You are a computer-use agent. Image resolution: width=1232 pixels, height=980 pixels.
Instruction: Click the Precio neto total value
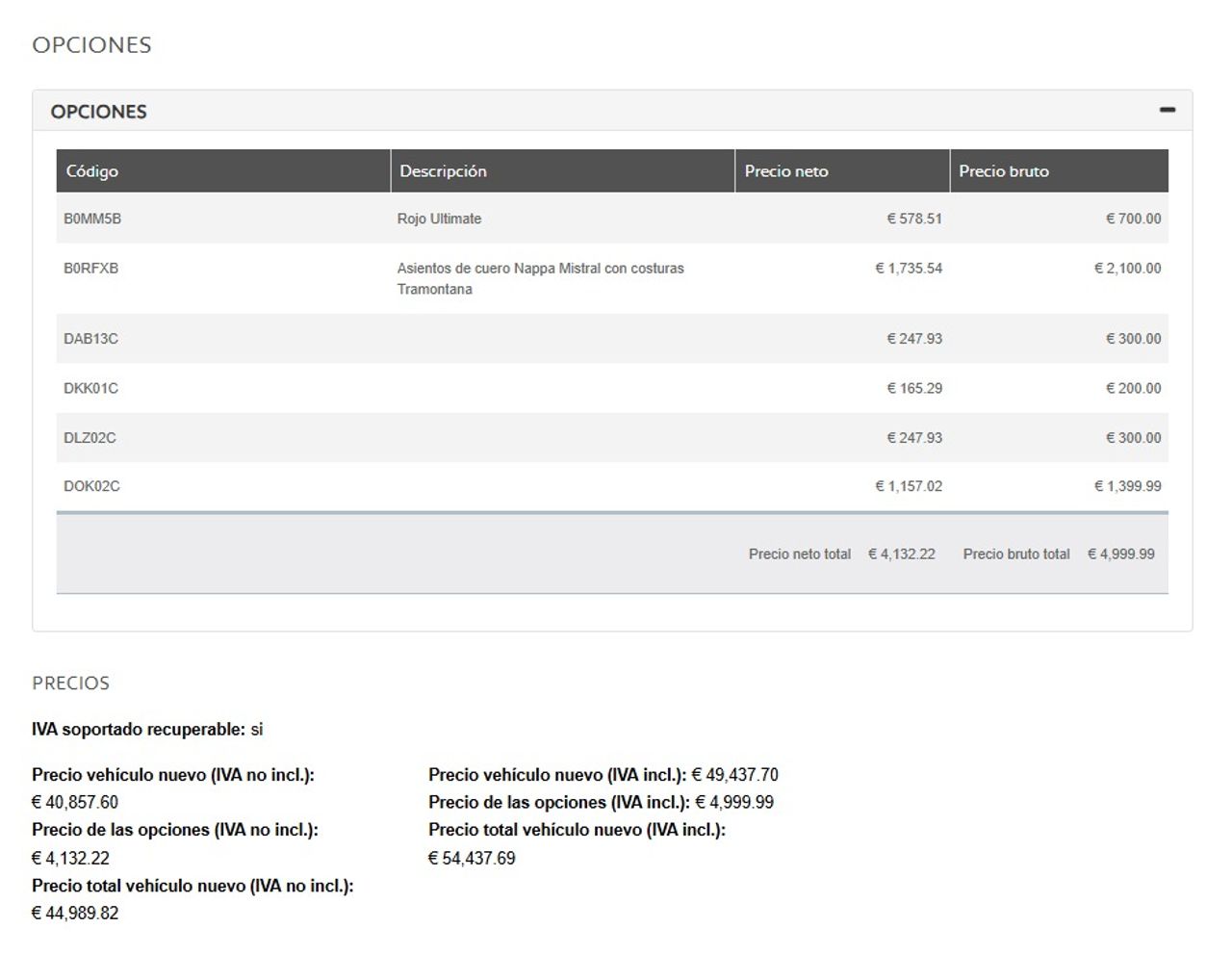902,554
